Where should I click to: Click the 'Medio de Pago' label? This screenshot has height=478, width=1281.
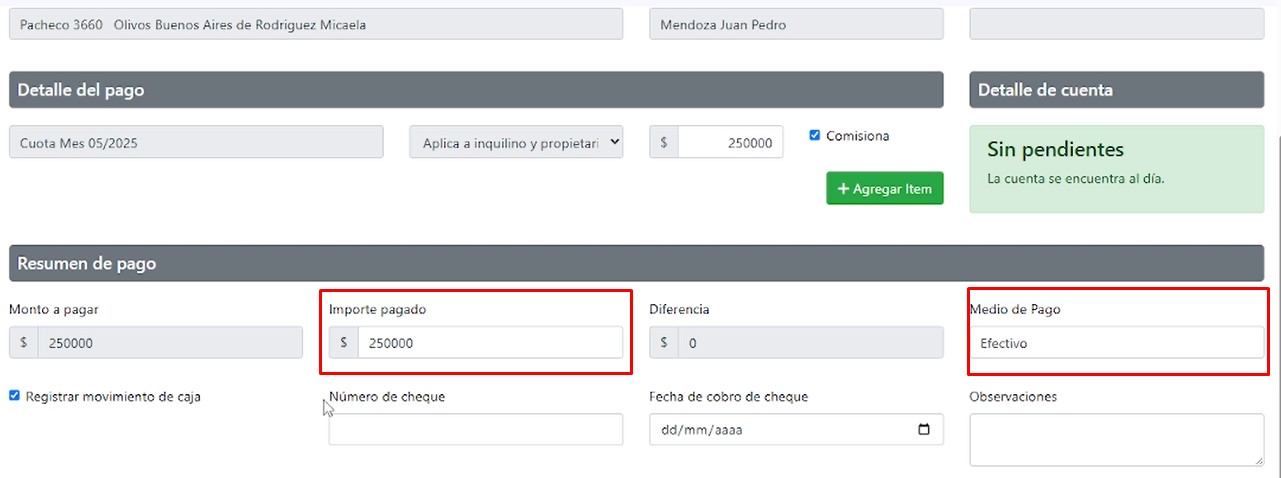(1015, 309)
